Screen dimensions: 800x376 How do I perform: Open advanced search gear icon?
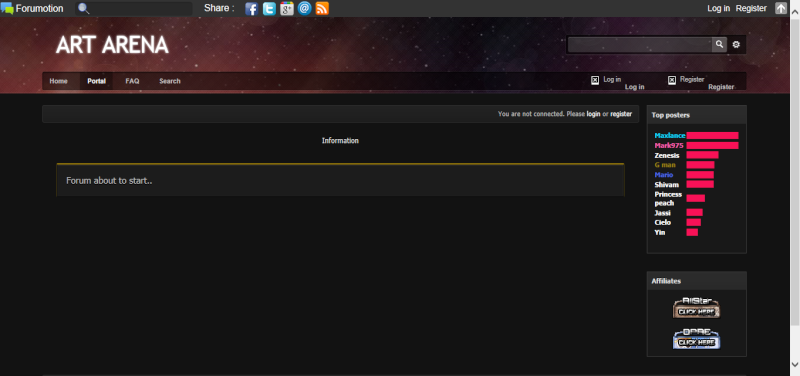[736, 44]
